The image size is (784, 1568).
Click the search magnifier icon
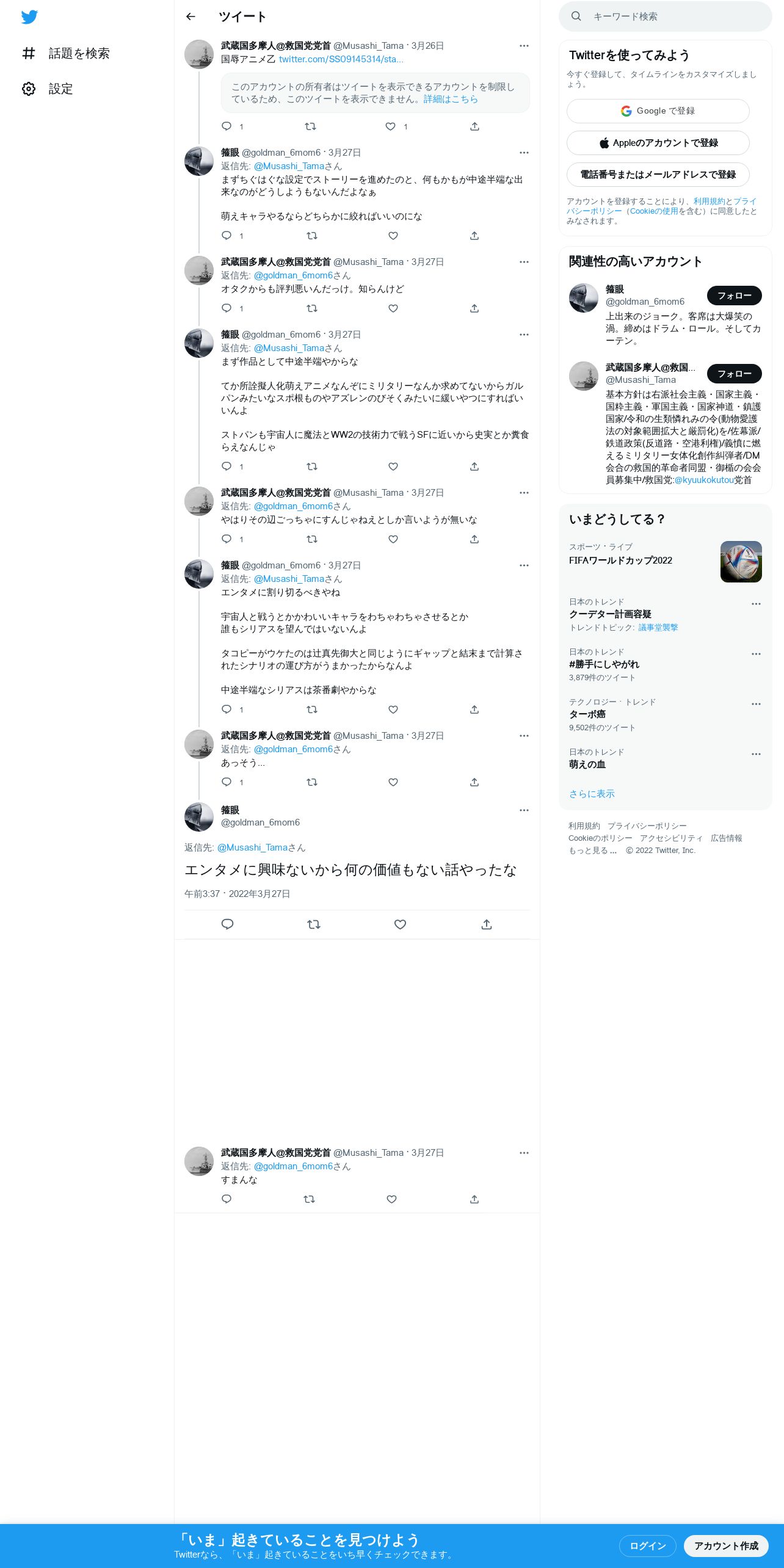click(x=576, y=16)
